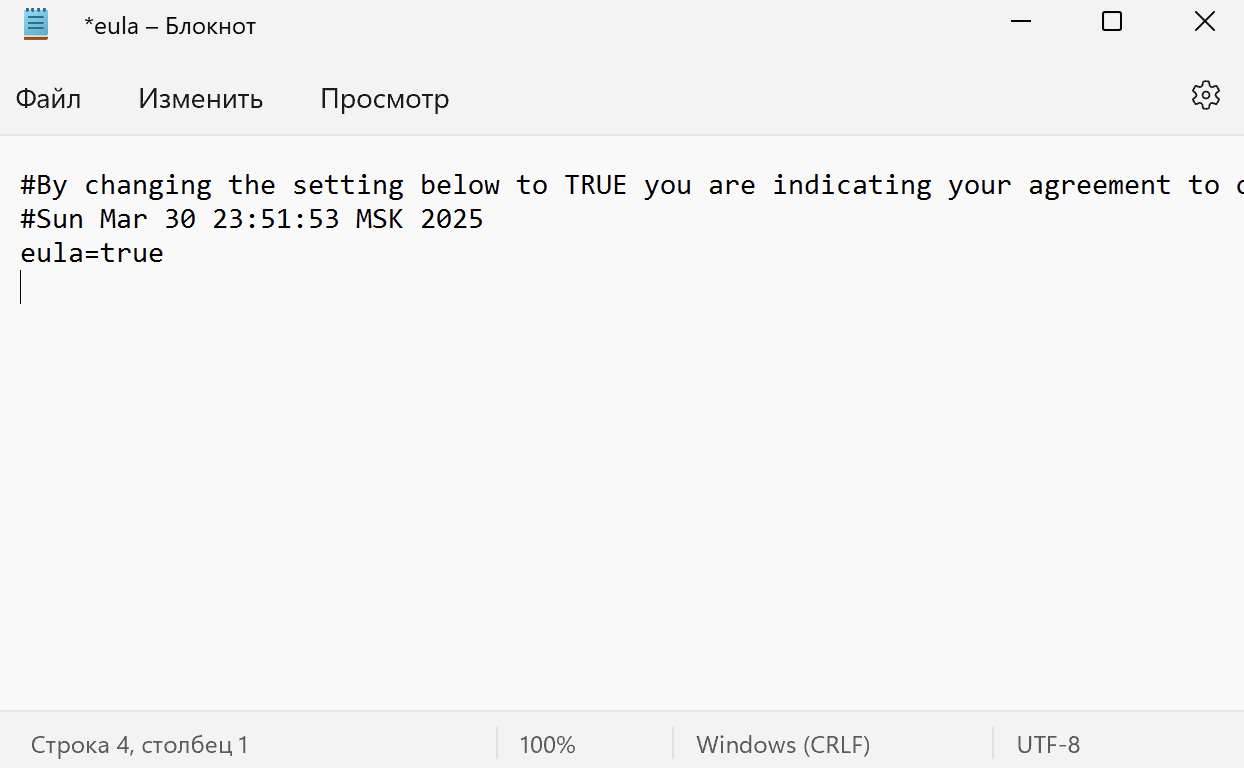
Task: Place cursor in the eula=true line
Action: tap(92, 253)
